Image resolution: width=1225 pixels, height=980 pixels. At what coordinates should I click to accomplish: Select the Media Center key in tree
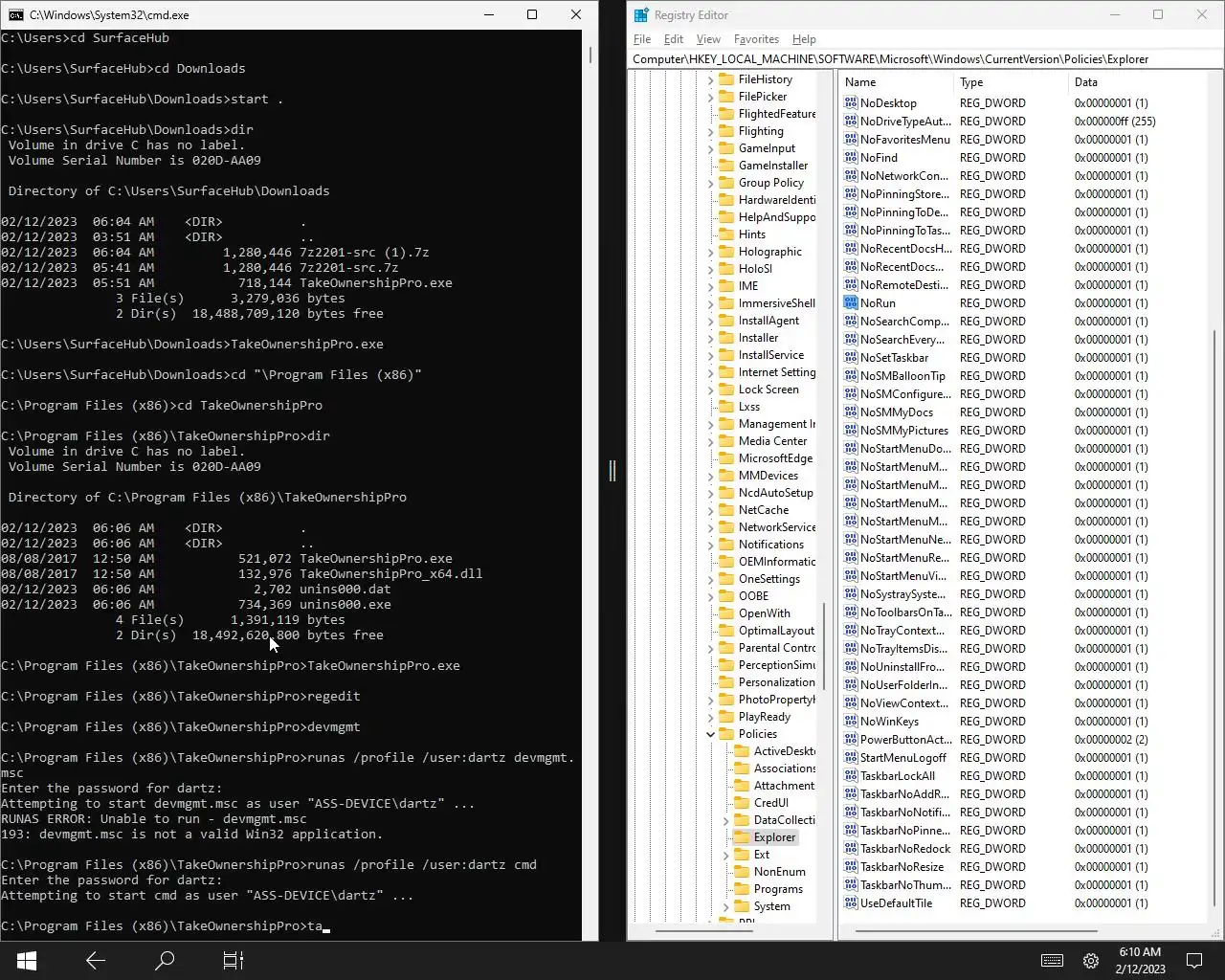pos(772,441)
